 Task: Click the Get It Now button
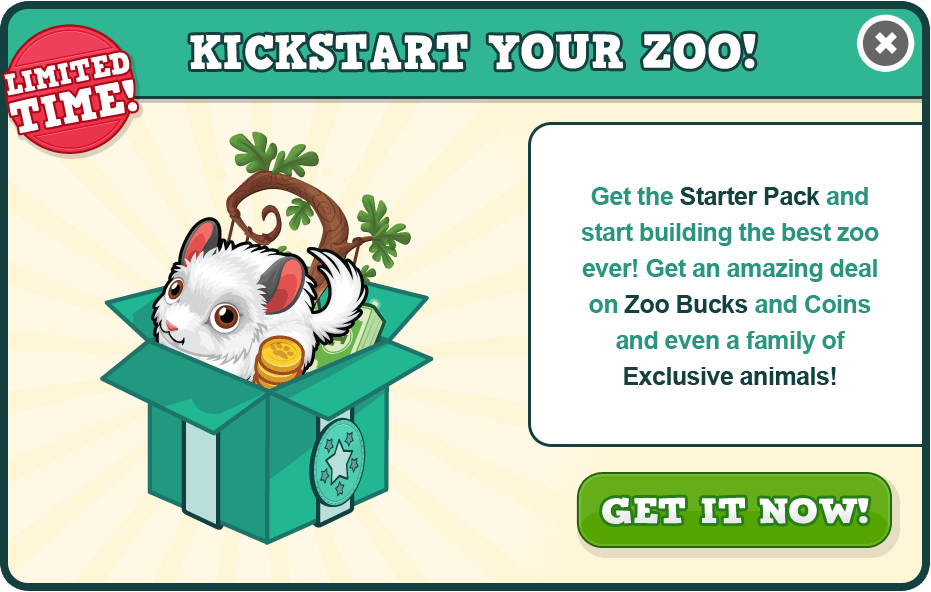click(x=734, y=511)
